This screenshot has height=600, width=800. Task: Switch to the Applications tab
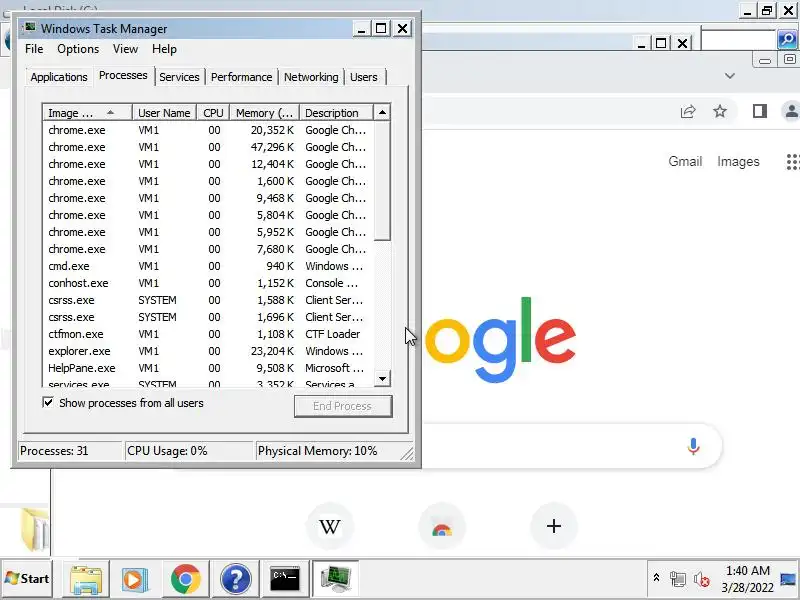pos(59,77)
